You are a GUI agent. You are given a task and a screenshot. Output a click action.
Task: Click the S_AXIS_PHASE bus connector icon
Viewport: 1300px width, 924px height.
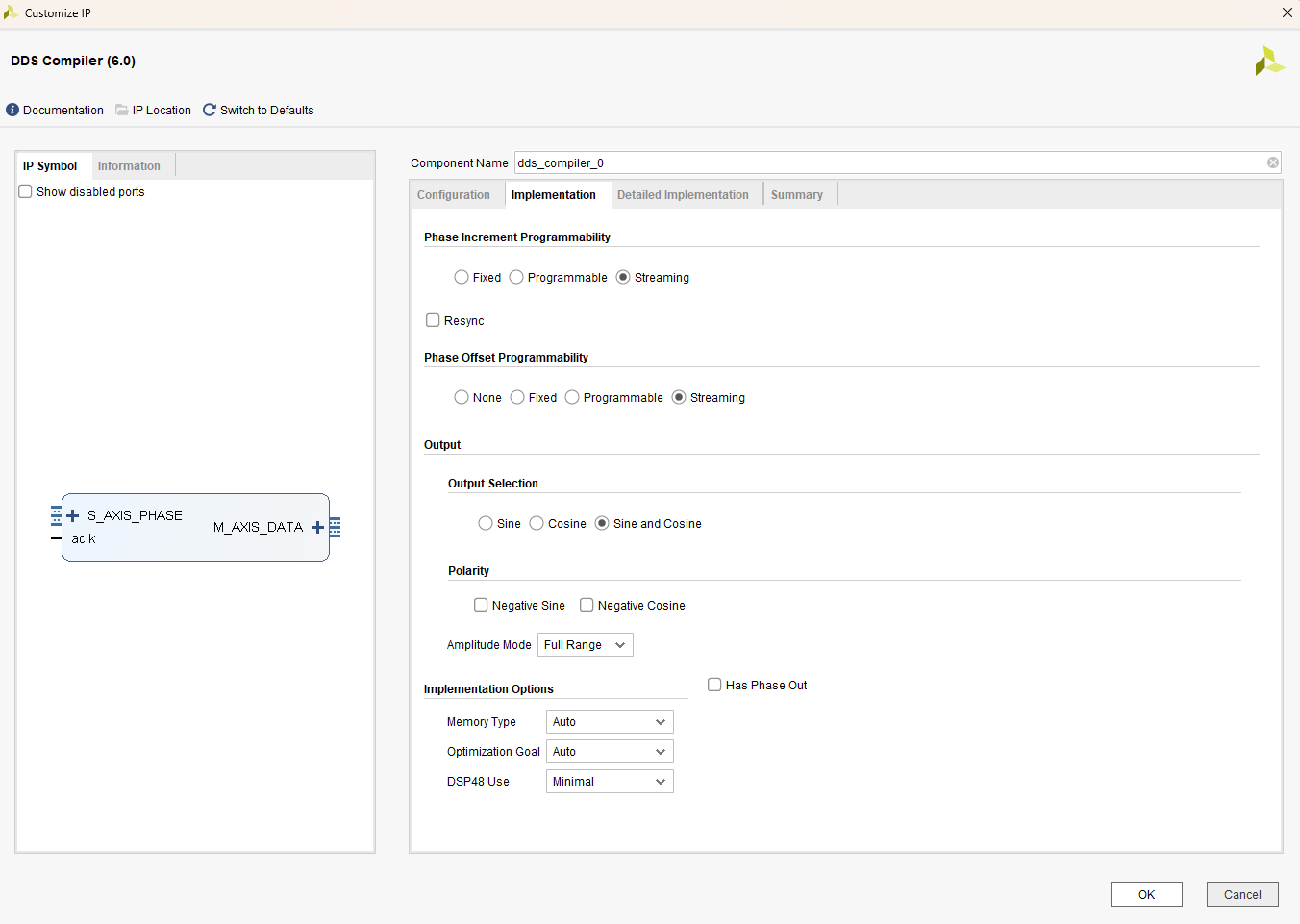(x=57, y=515)
